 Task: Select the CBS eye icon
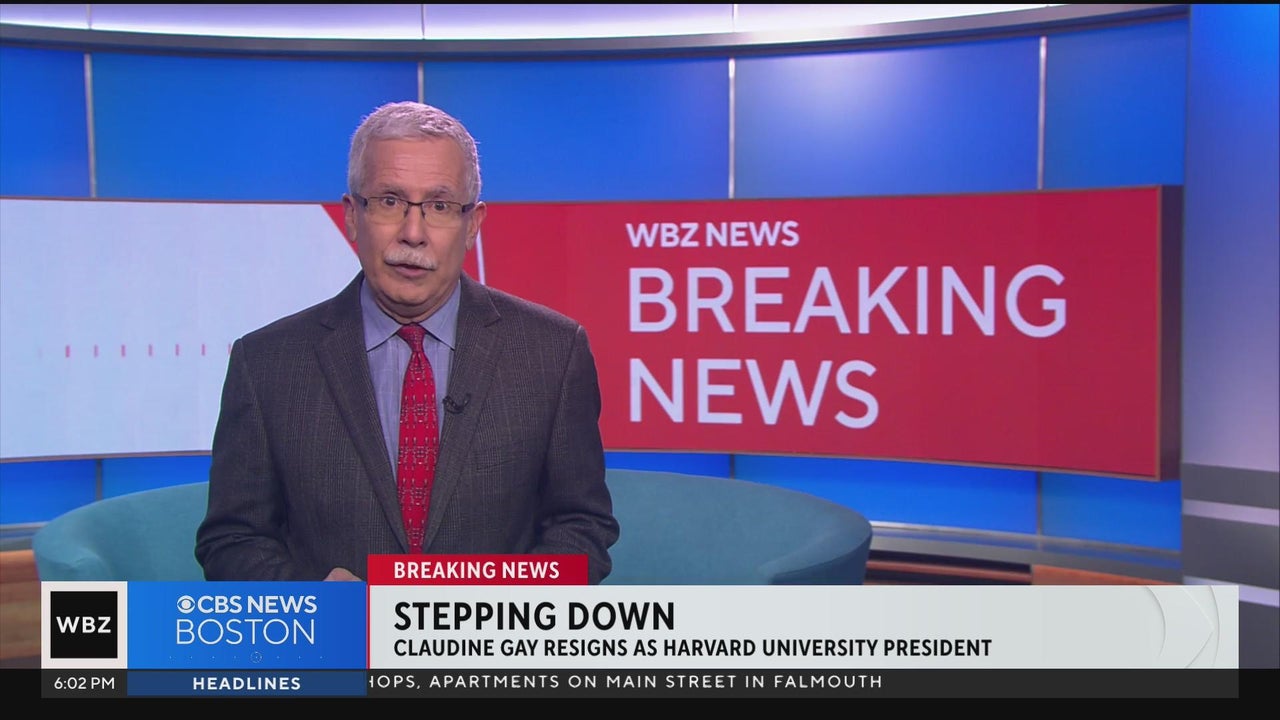click(187, 604)
